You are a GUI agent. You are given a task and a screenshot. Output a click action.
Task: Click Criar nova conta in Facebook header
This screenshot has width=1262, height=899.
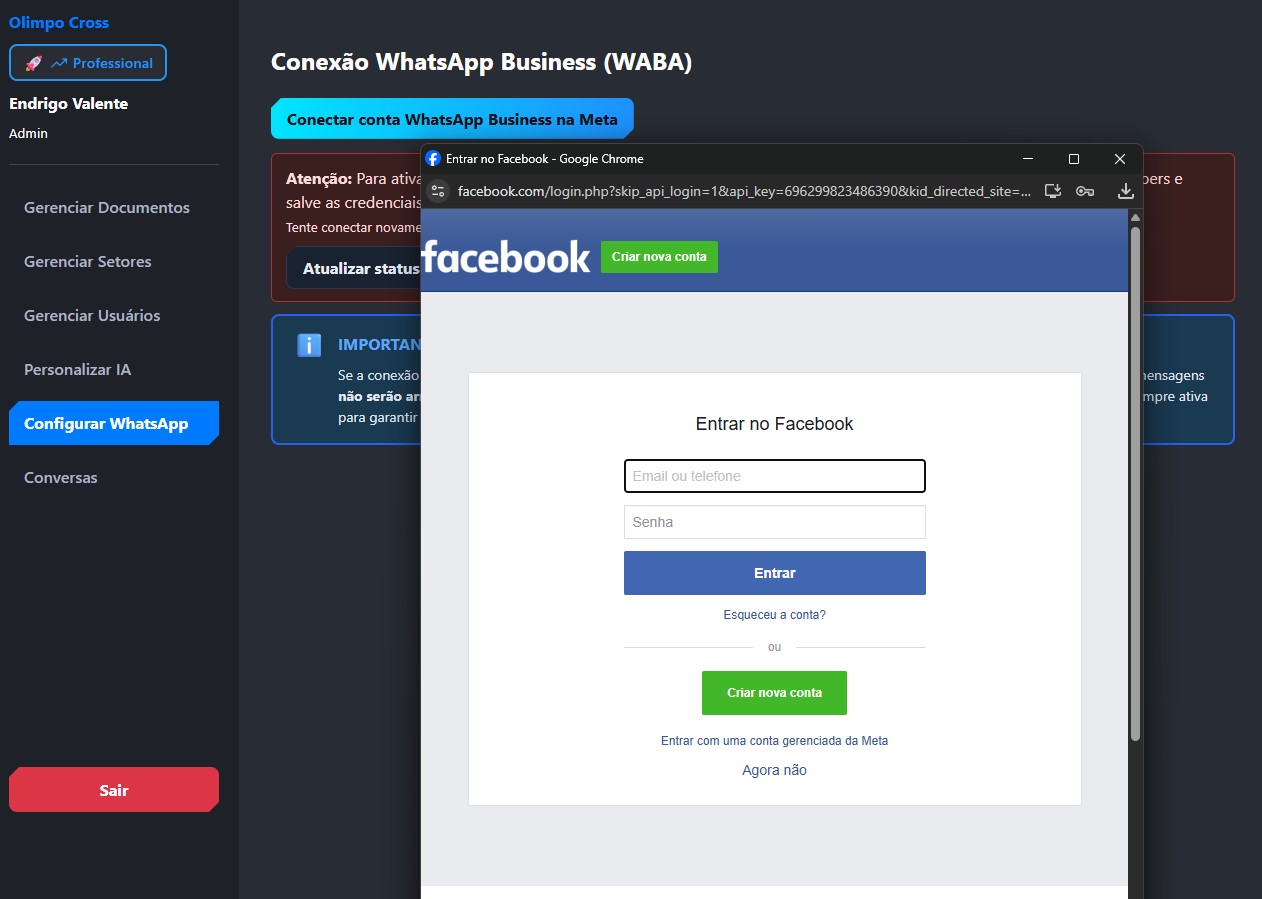[659, 257]
